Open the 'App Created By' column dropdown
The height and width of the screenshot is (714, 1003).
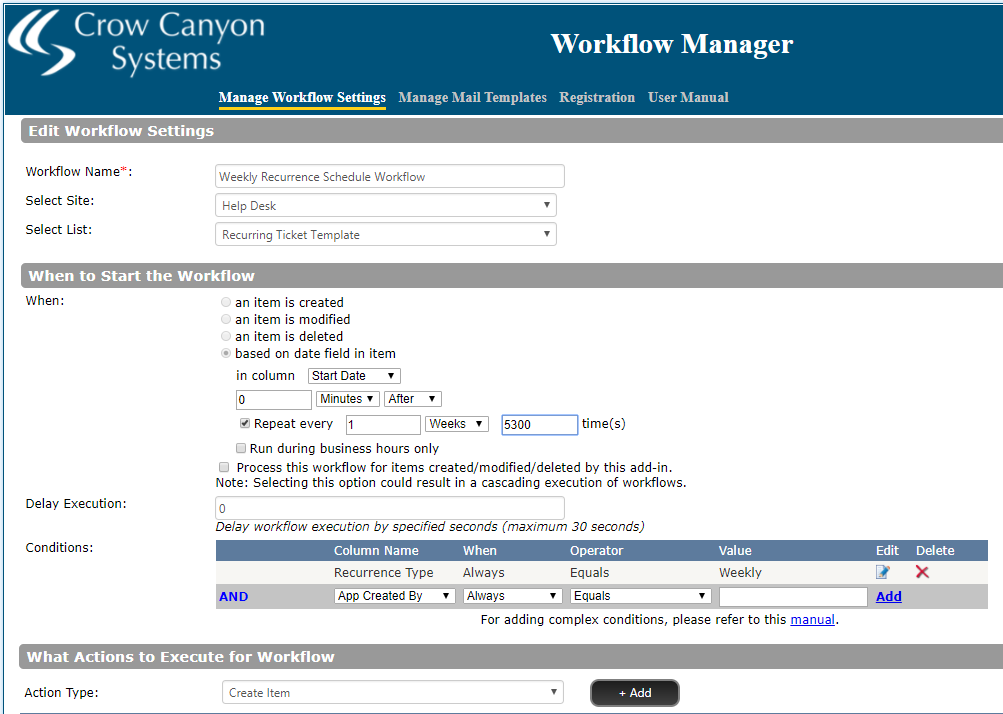point(394,596)
